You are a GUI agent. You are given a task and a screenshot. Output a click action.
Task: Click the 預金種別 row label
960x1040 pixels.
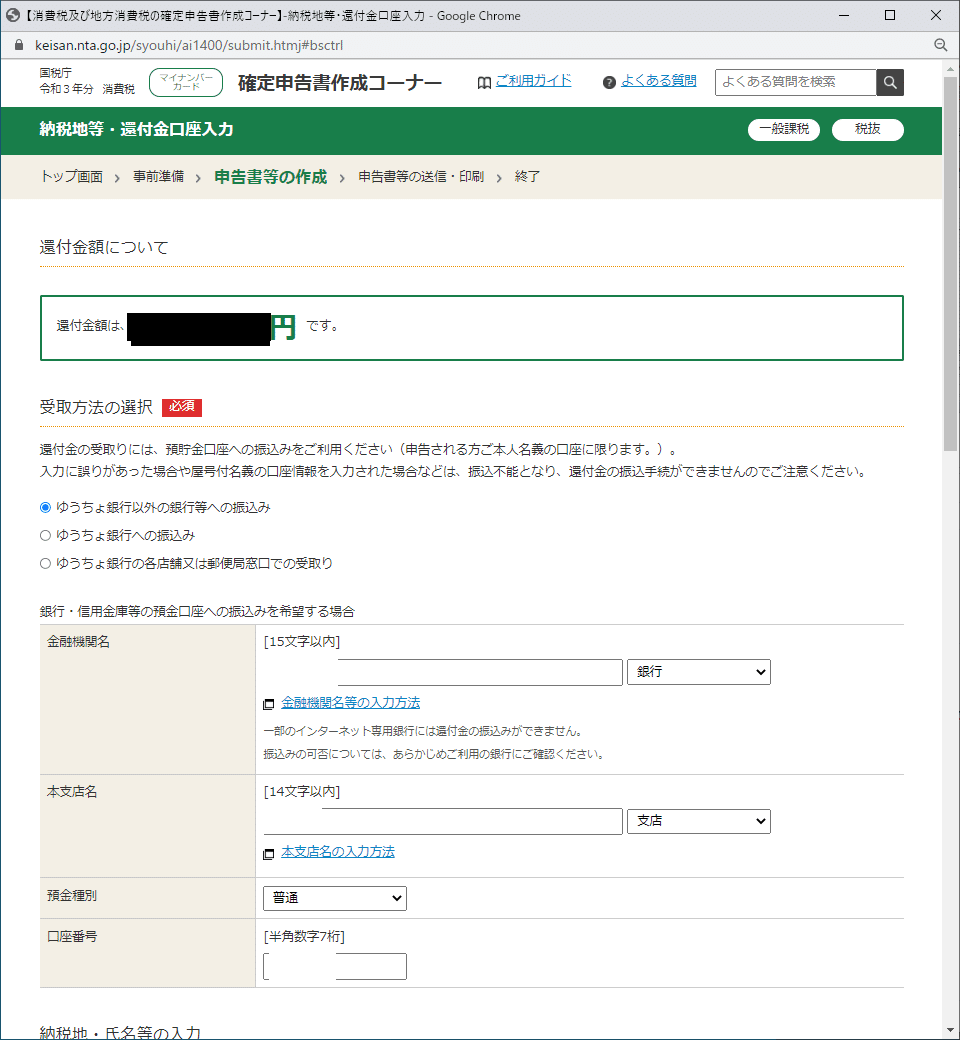pyautogui.click(x=72, y=895)
